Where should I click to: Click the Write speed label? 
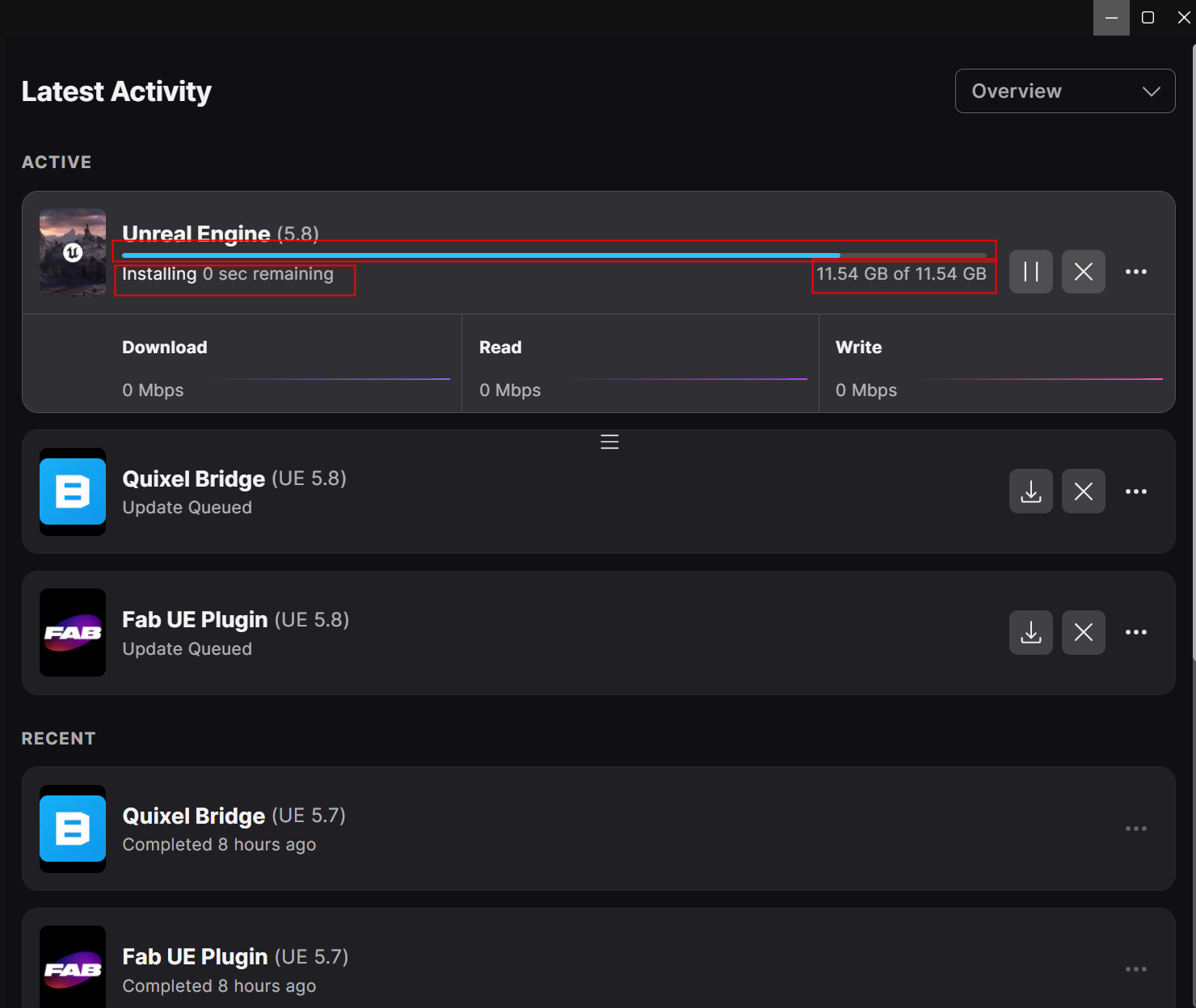858,348
